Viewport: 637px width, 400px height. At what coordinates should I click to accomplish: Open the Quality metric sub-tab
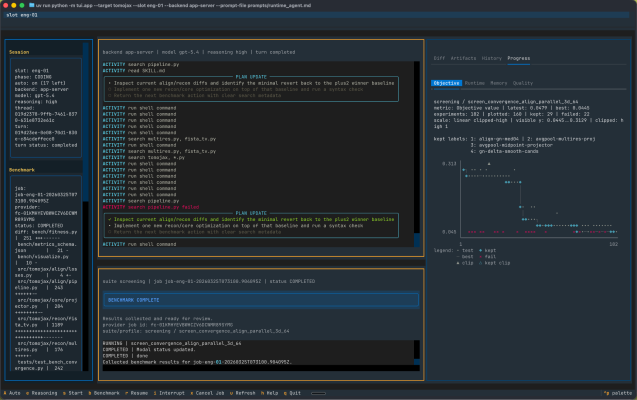[522, 83]
